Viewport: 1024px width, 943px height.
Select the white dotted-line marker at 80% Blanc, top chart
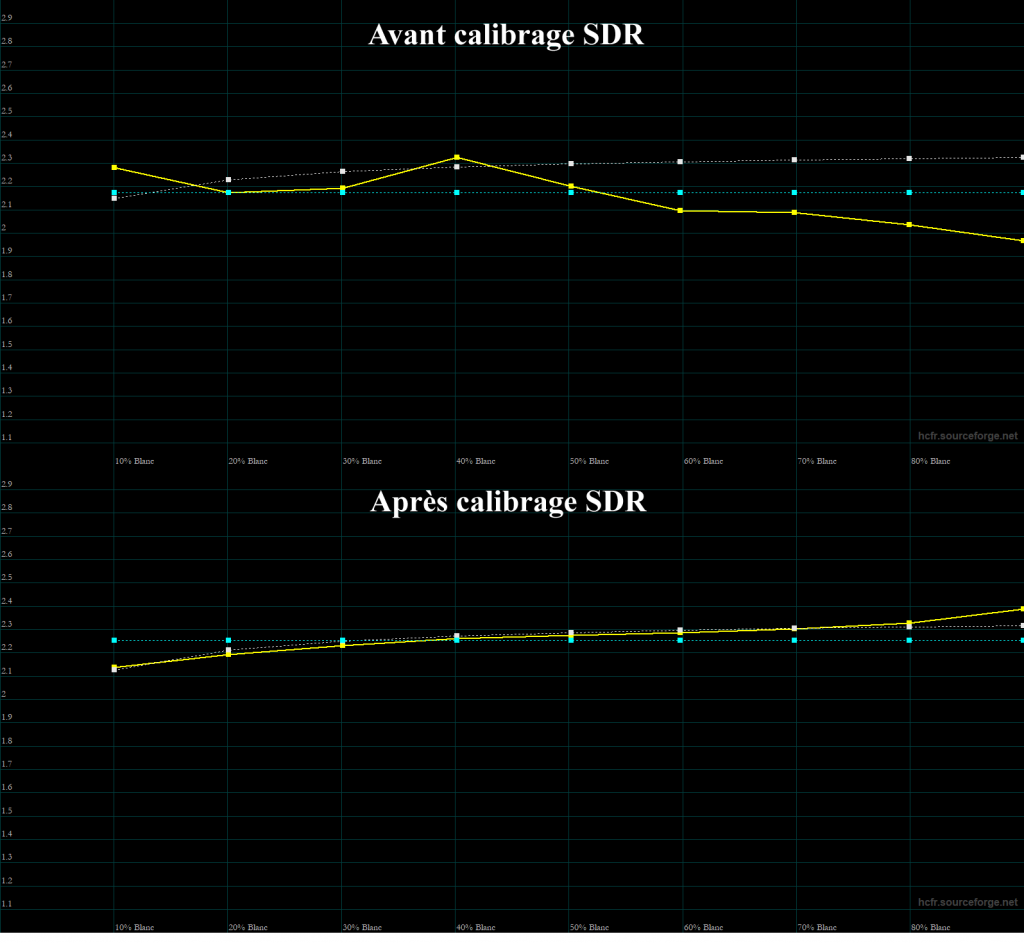click(908, 158)
